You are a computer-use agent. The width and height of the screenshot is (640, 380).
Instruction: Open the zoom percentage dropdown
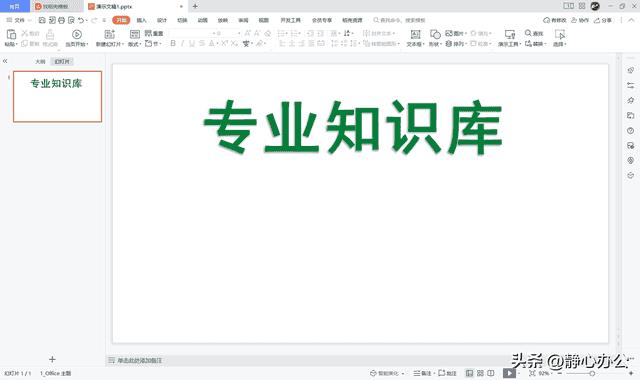coord(545,373)
